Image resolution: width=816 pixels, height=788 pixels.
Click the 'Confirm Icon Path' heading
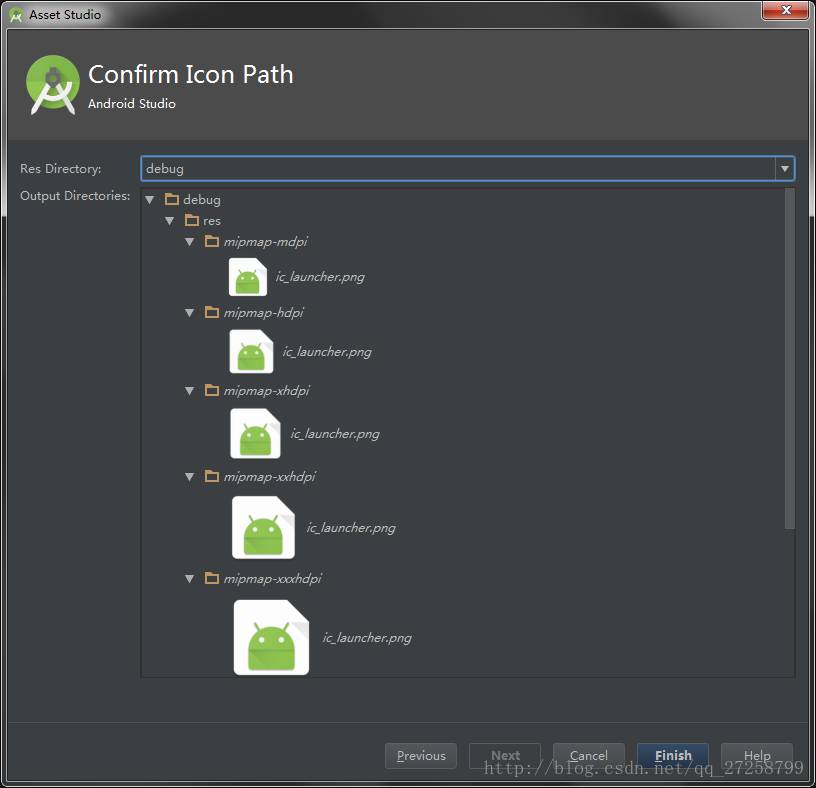(190, 74)
